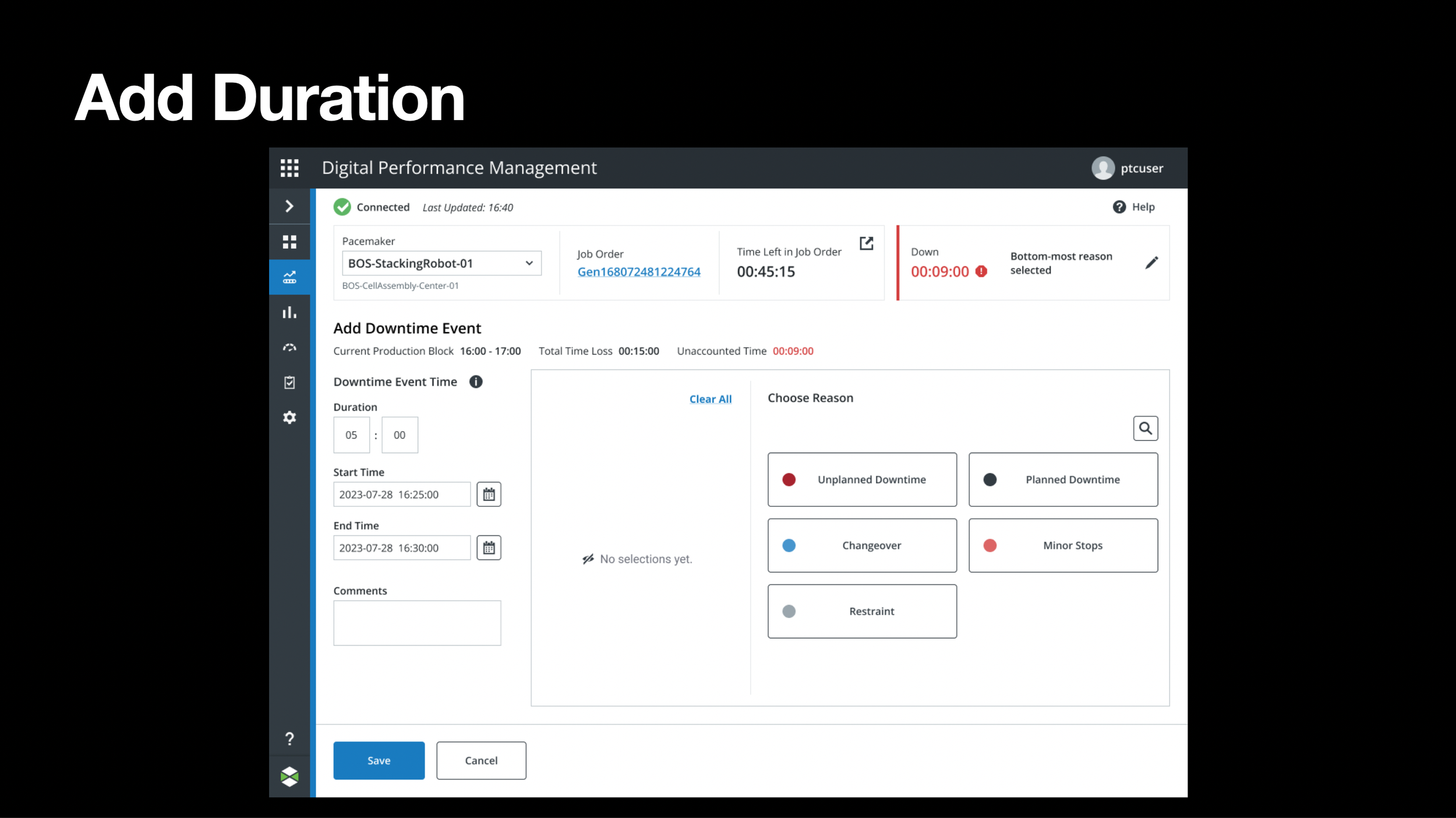Open the bar chart analytics sidebar icon
The height and width of the screenshot is (818, 1456).
[x=289, y=313]
